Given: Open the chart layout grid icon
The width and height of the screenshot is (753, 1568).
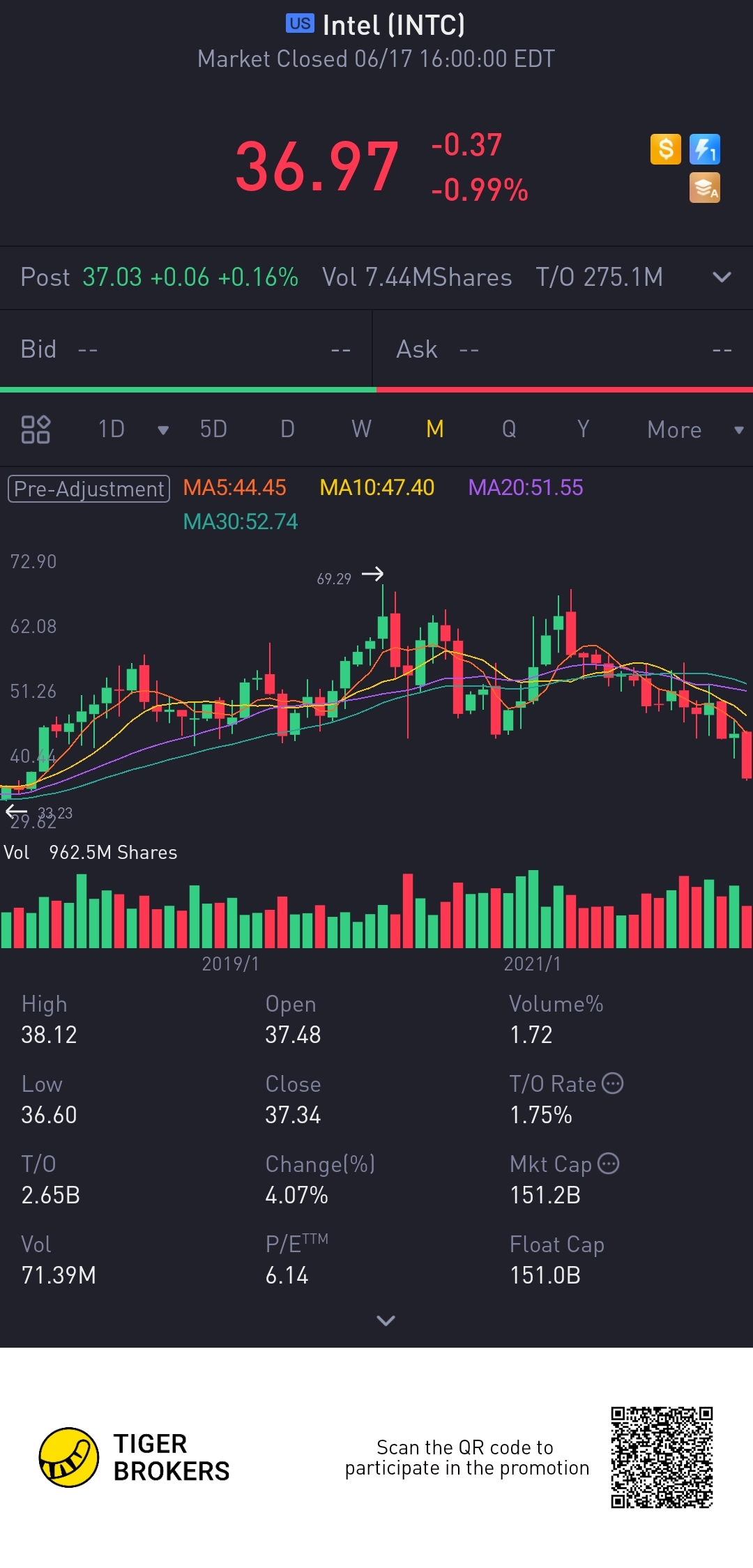Looking at the screenshot, I should click(x=36, y=429).
